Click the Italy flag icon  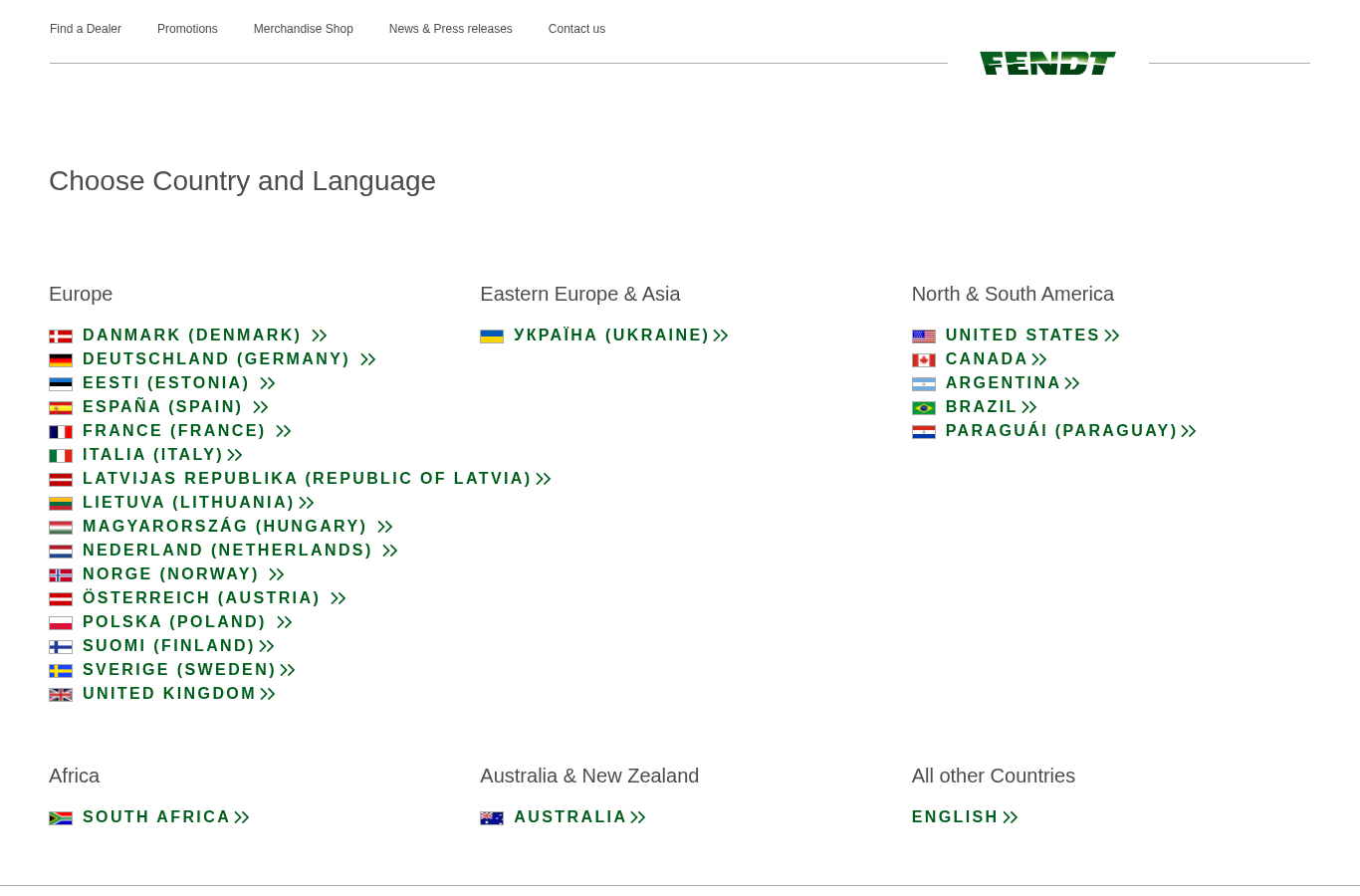point(61,456)
